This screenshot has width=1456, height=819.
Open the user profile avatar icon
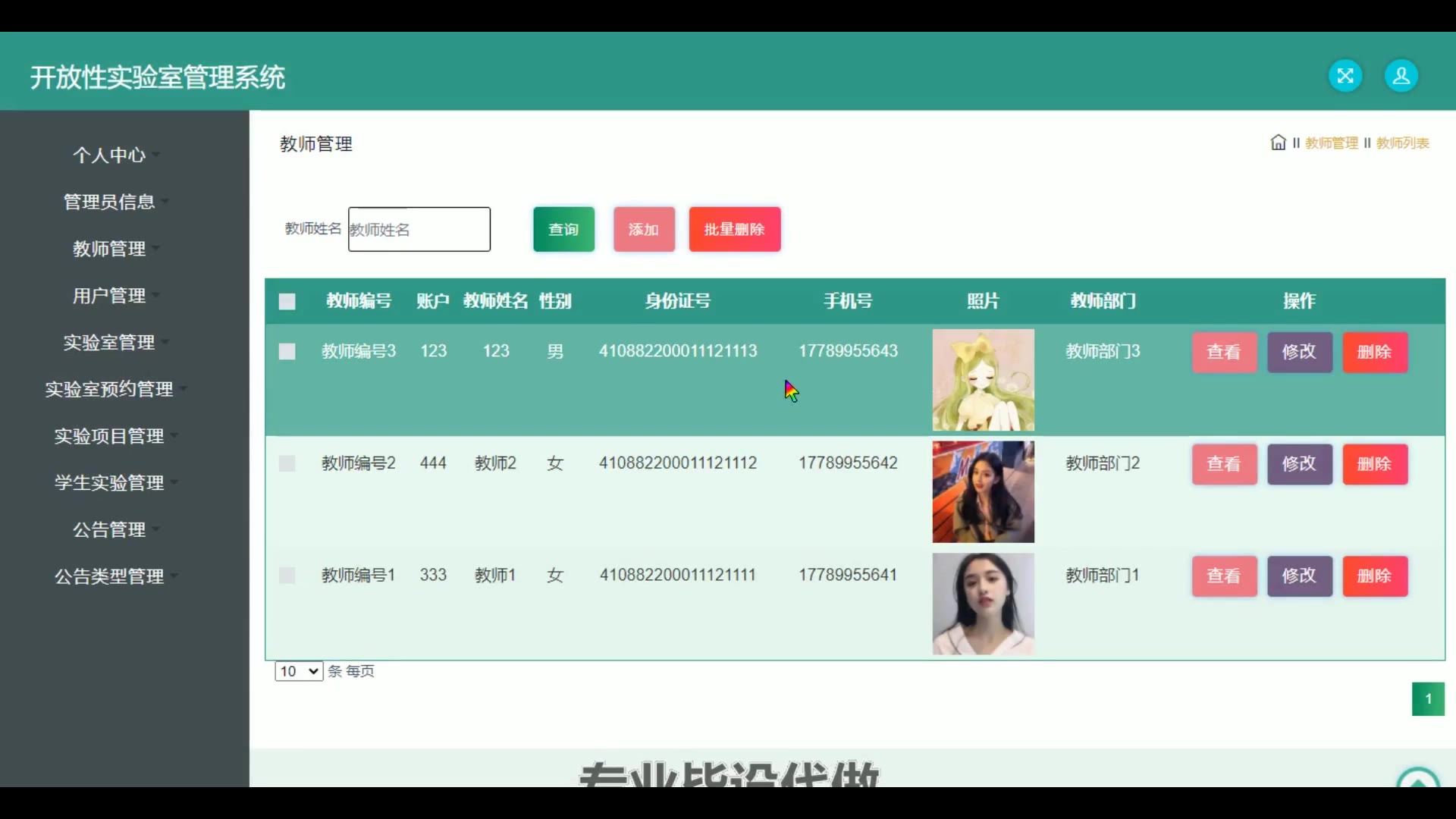1401,76
